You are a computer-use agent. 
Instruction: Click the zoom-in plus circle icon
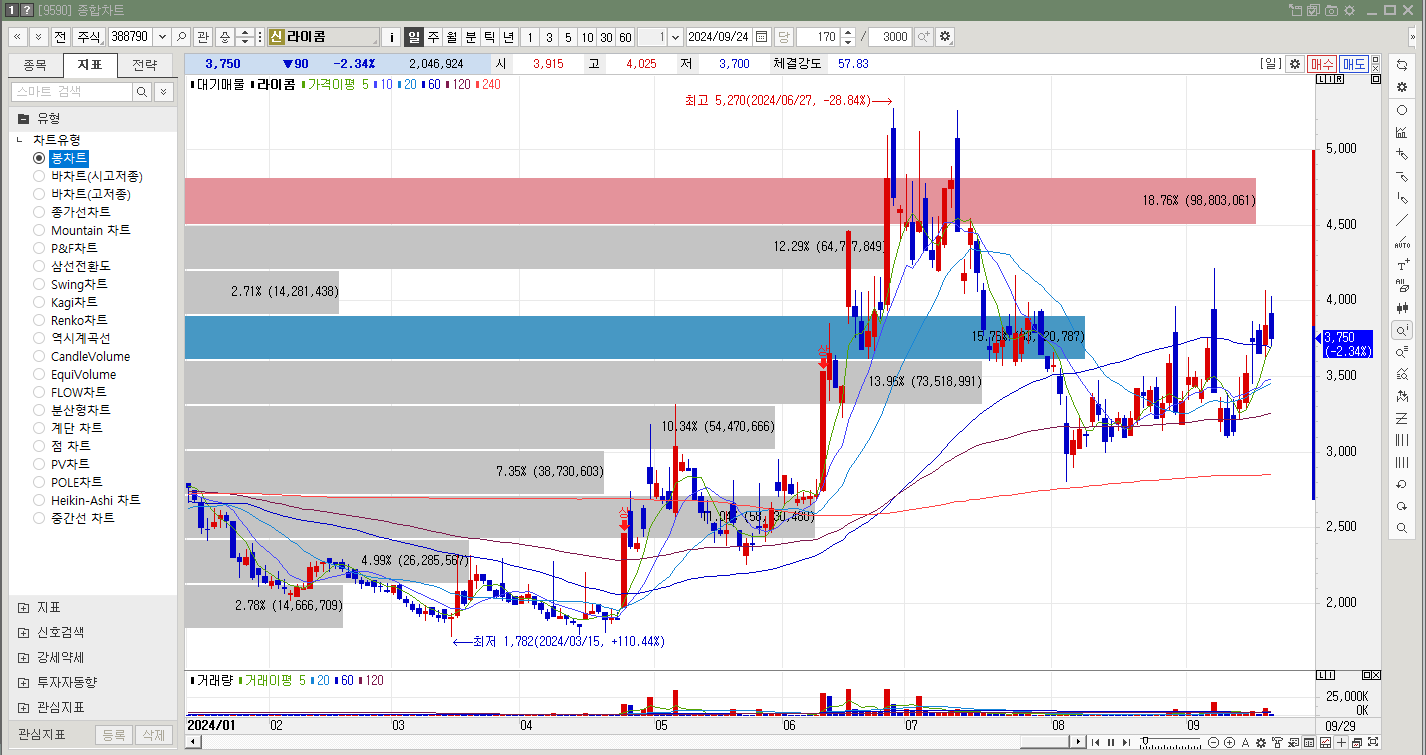[x=1229, y=742]
